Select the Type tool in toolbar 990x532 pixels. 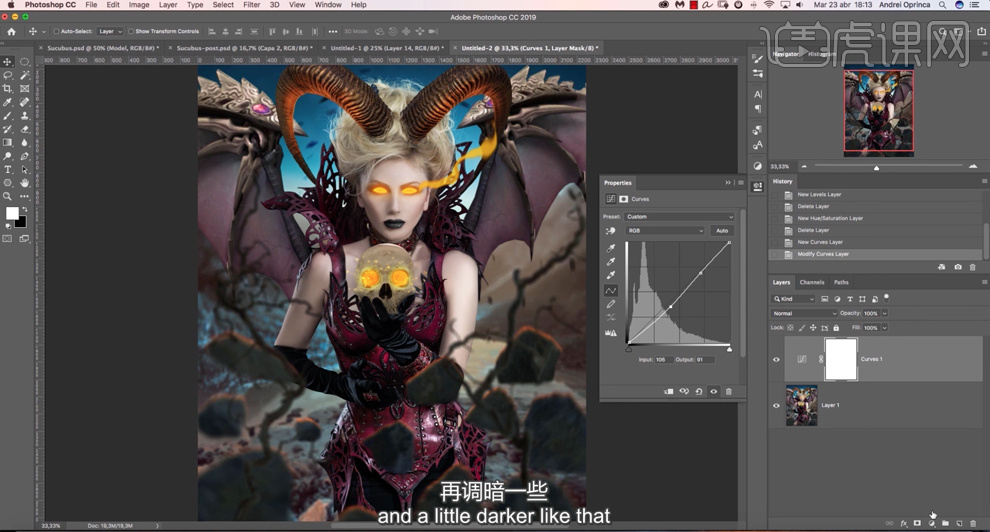8,170
